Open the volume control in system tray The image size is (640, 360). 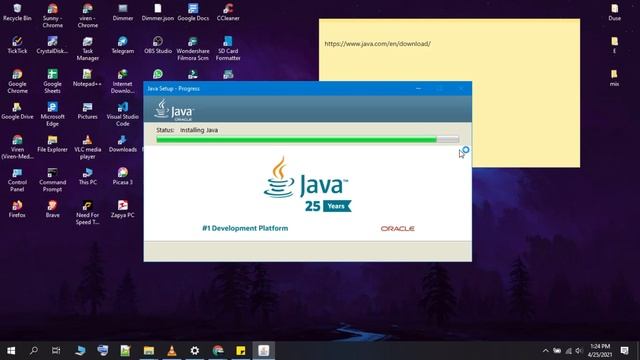tap(579, 350)
